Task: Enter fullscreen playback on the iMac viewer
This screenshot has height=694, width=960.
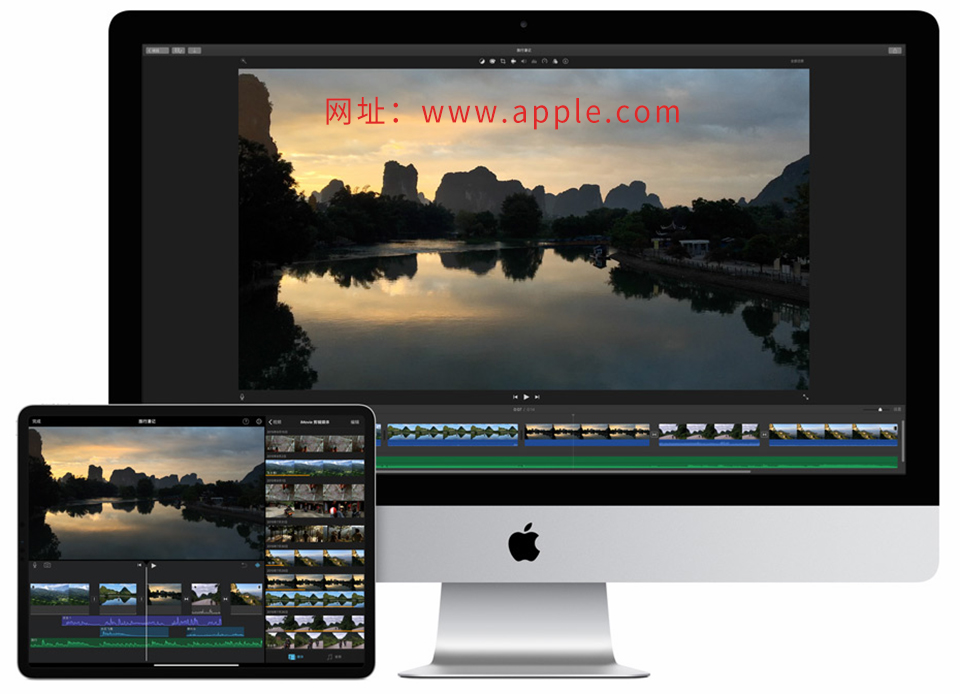Action: (805, 397)
